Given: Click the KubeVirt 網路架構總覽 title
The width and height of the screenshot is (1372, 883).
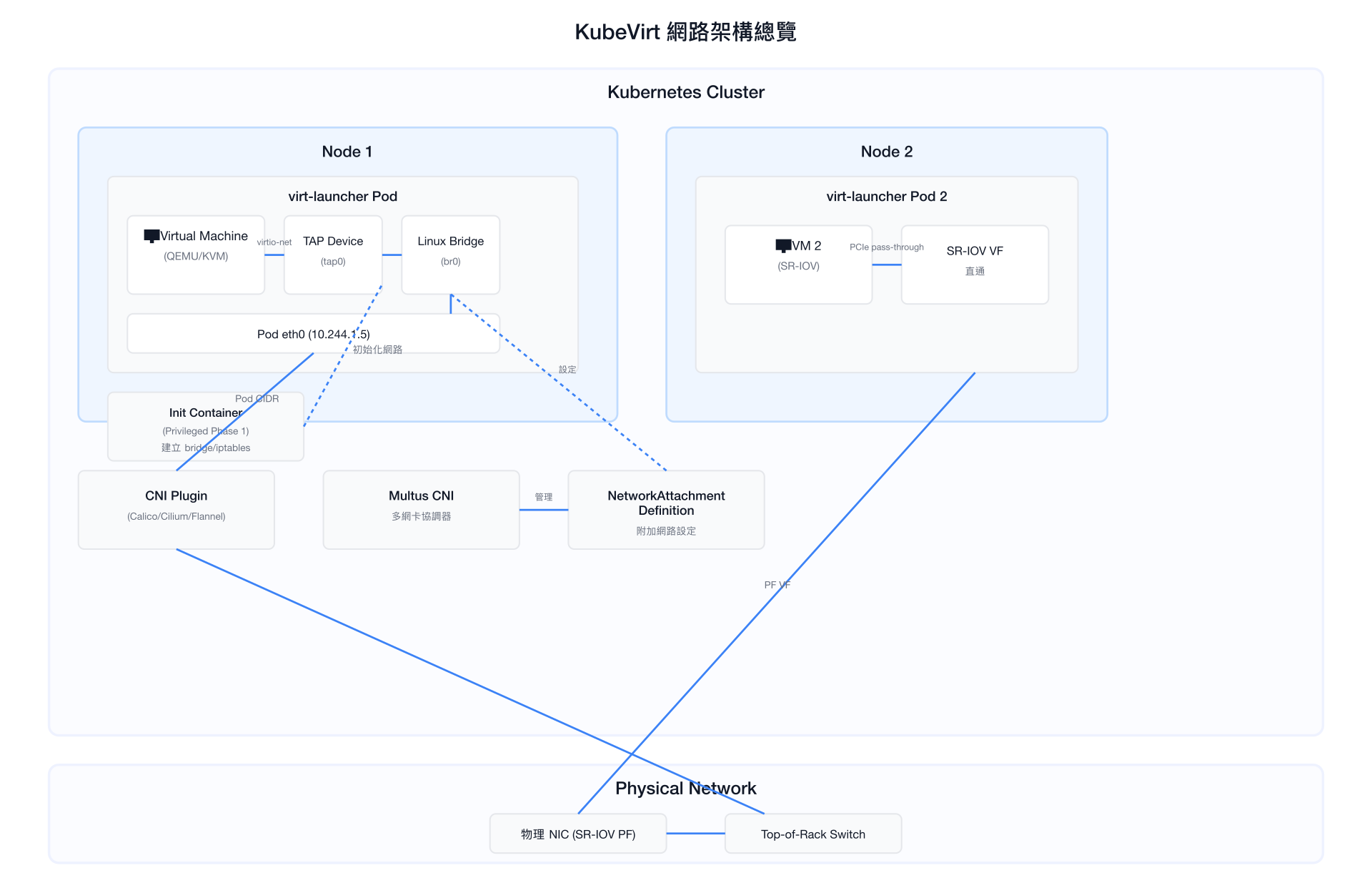Looking at the screenshot, I should (686, 31).
